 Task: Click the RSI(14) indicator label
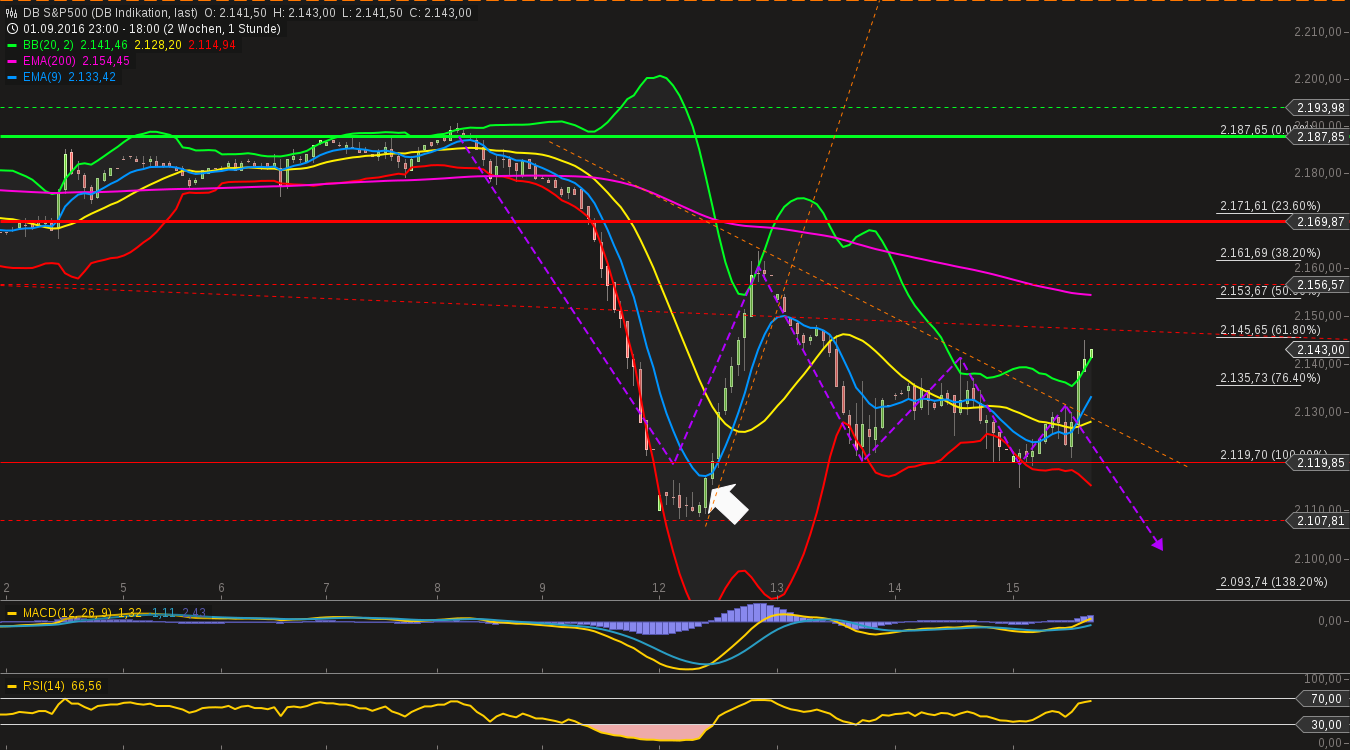tap(44, 686)
